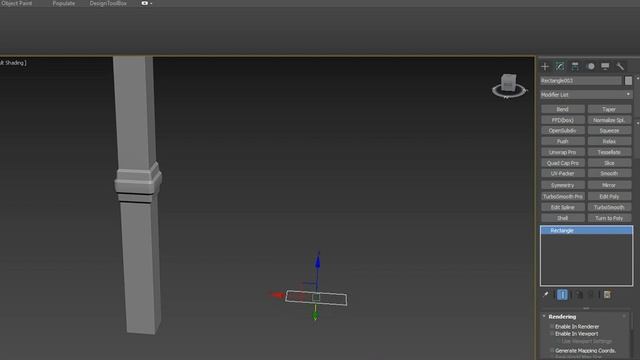Open the Modifier List dropdown
The height and width of the screenshot is (360, 640).
(x=587, y=95)
